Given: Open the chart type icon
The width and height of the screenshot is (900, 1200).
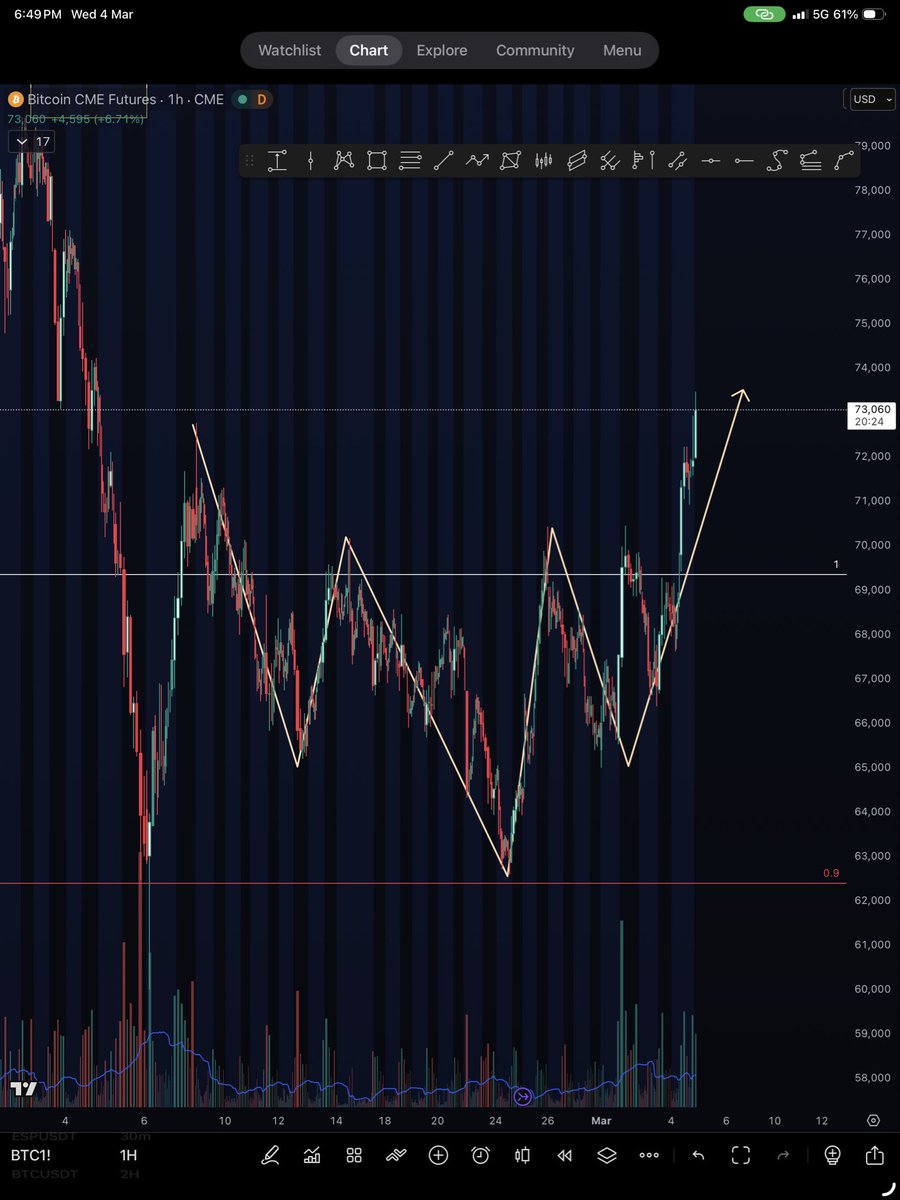Looking at the screenshot, I should 312,1155.
